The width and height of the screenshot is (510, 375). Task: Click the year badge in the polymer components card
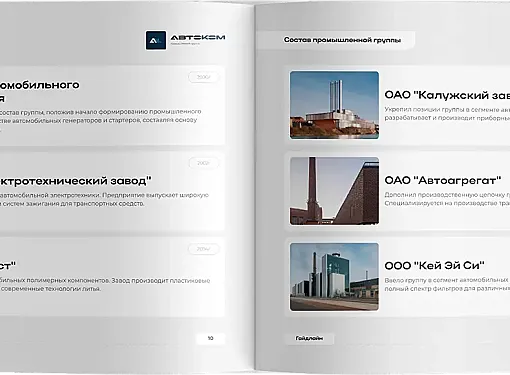(x=204, y=249)
